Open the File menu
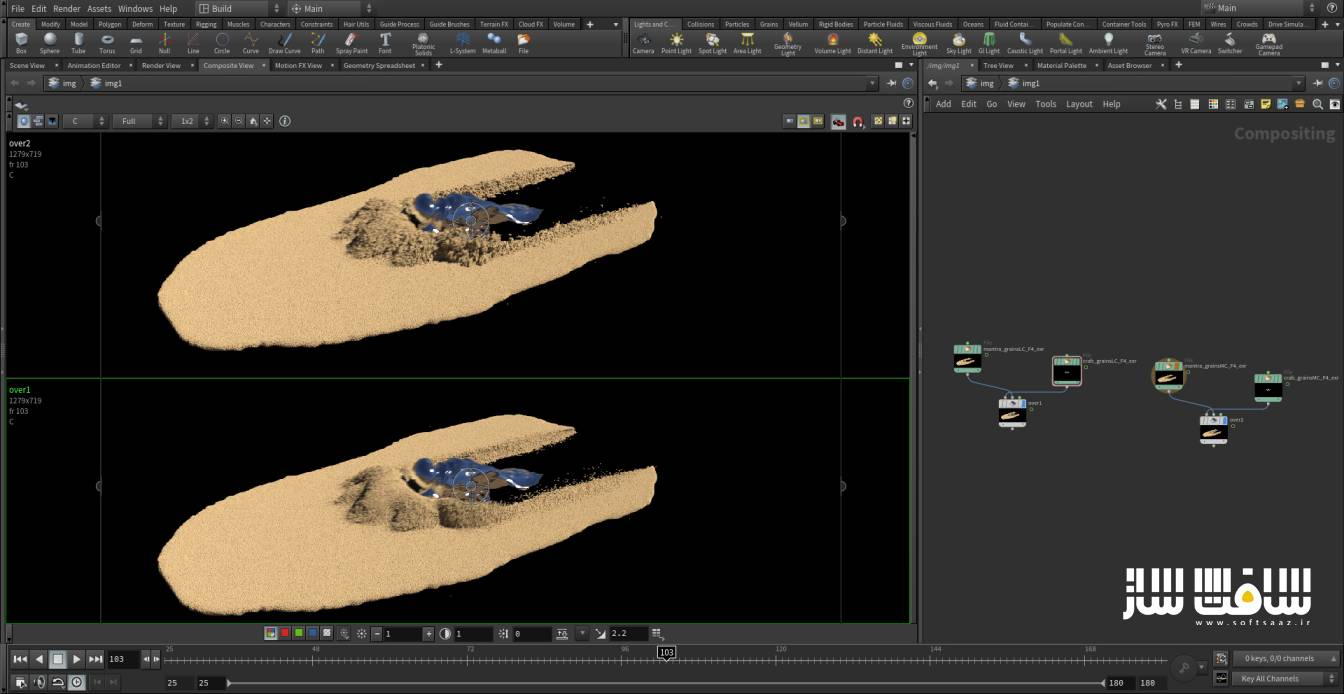Viewport: 1344px width, 694px height. 17,8
